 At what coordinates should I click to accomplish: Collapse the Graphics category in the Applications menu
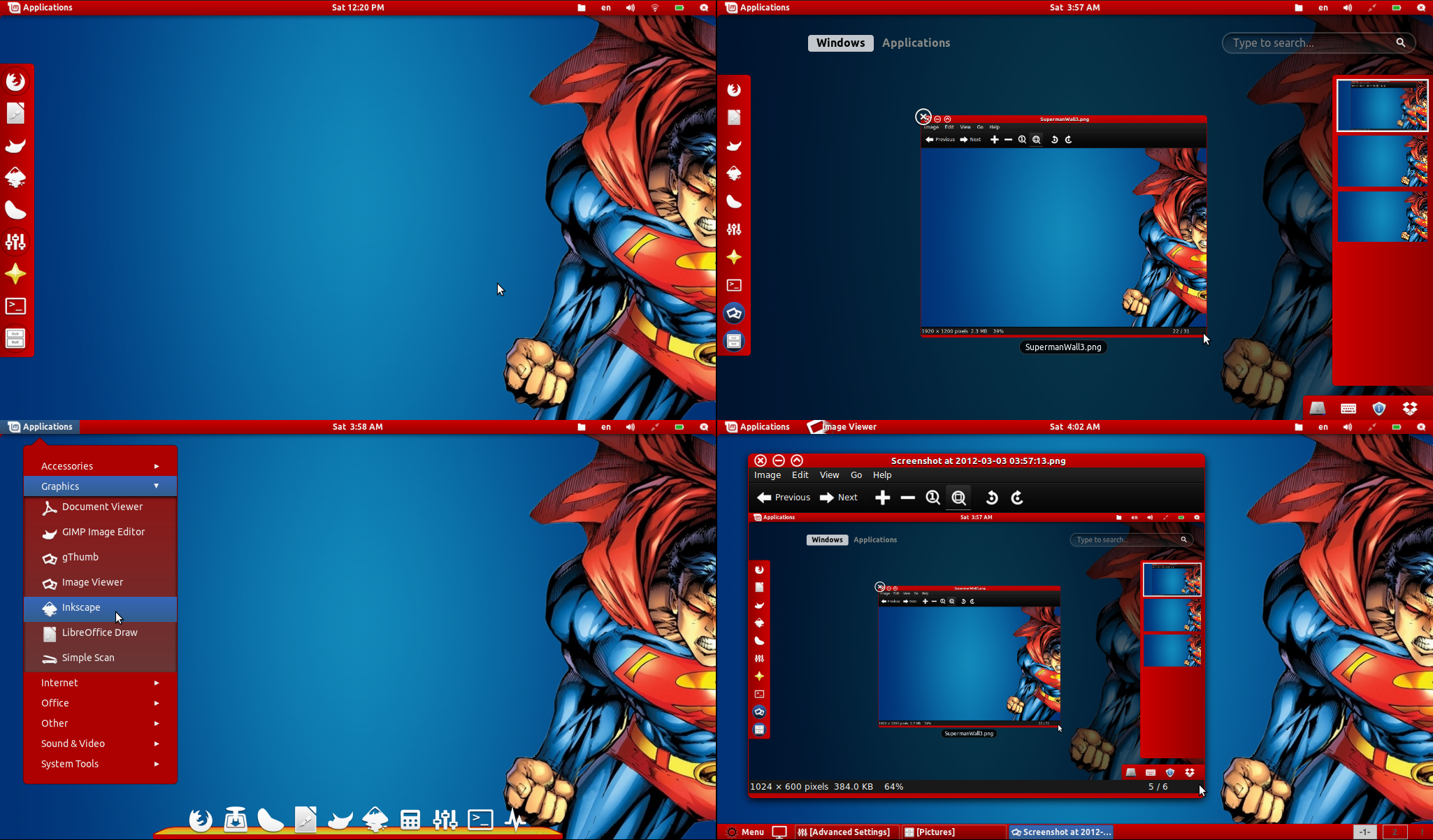(100, 486)
